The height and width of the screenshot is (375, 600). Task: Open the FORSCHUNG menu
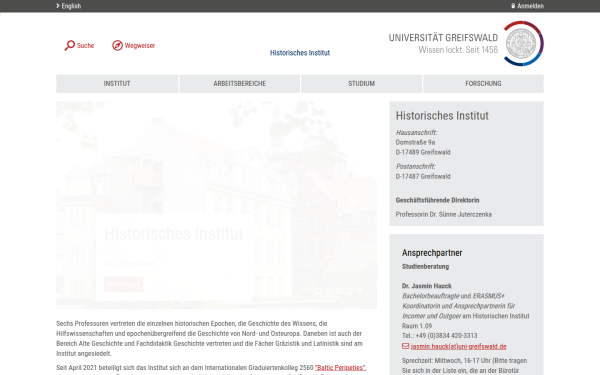tap(483, 83)
